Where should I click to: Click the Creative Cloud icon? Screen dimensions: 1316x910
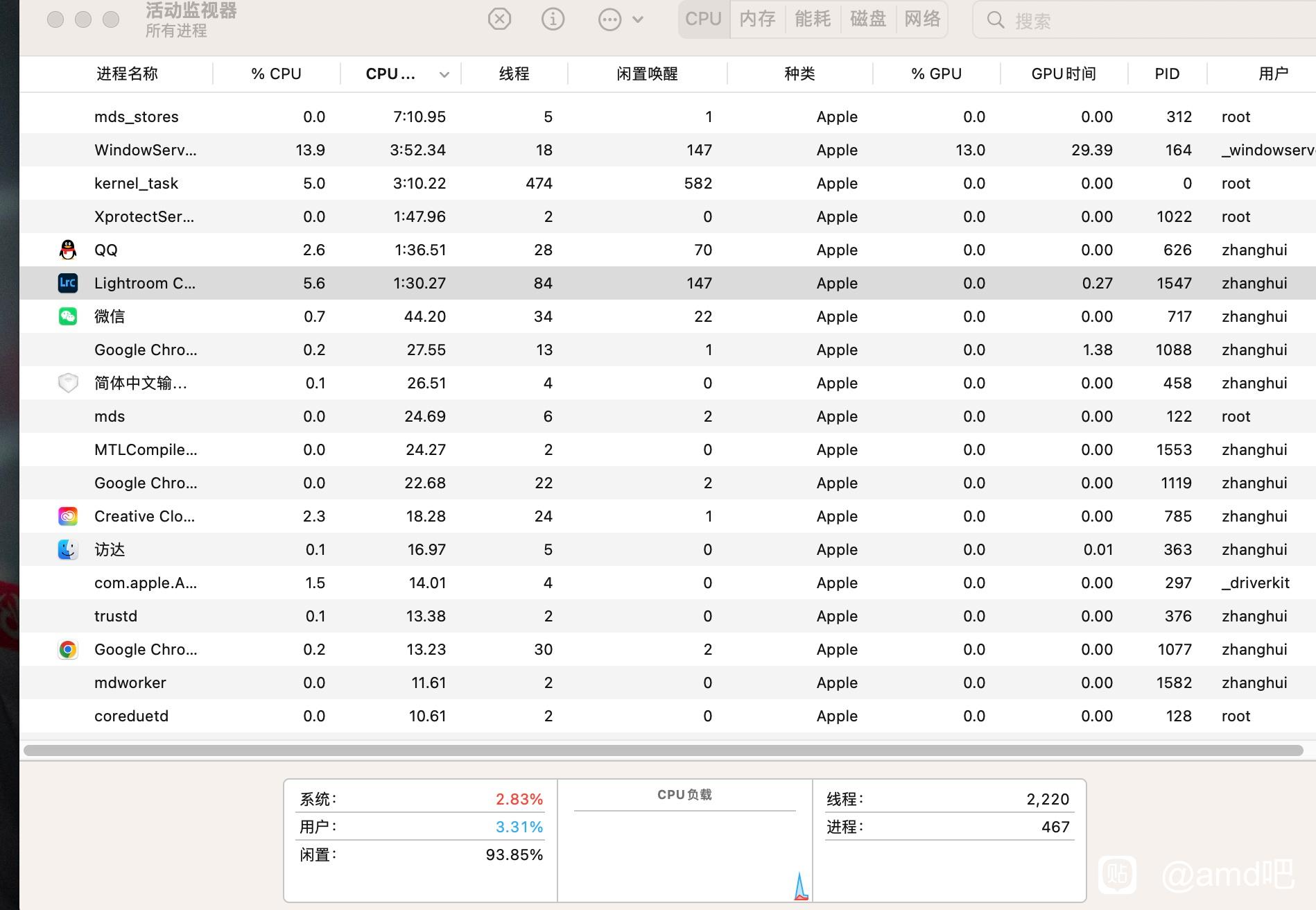click(x=68, y=516)
